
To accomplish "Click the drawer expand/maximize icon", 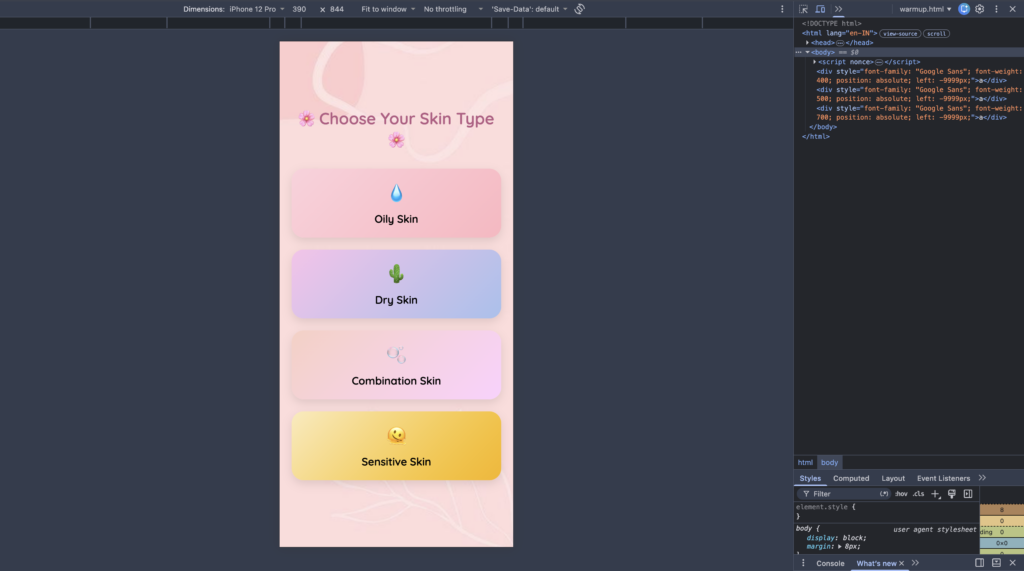I will pos(996,563).
